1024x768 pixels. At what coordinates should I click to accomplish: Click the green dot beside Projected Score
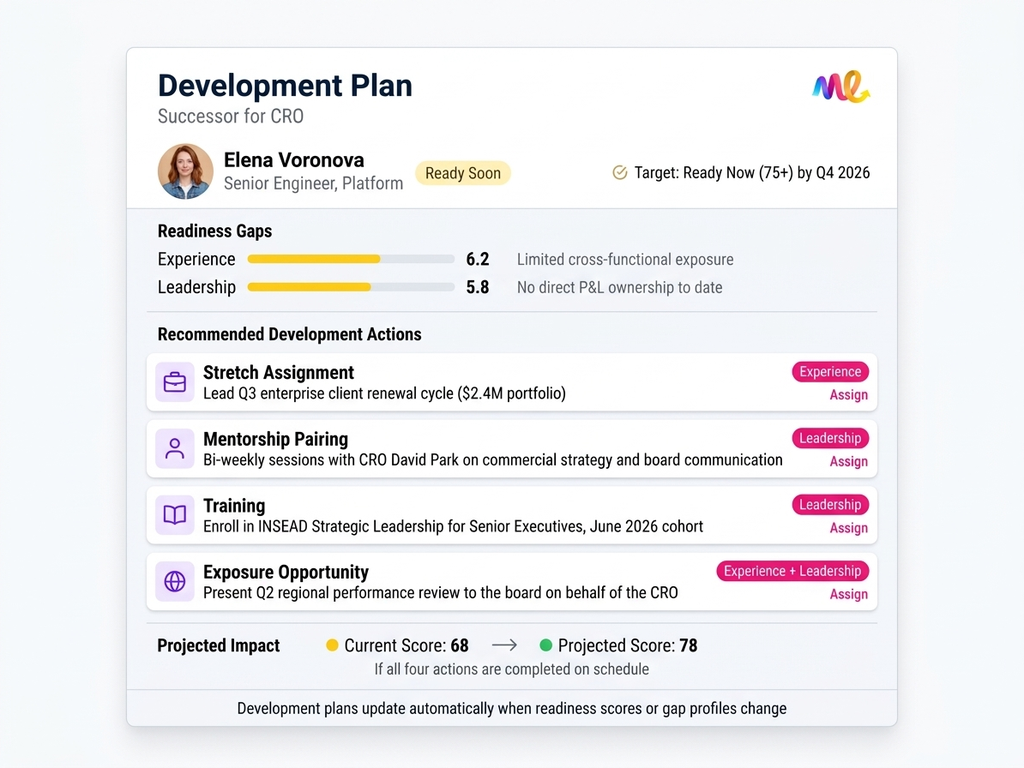coord(546,646)
